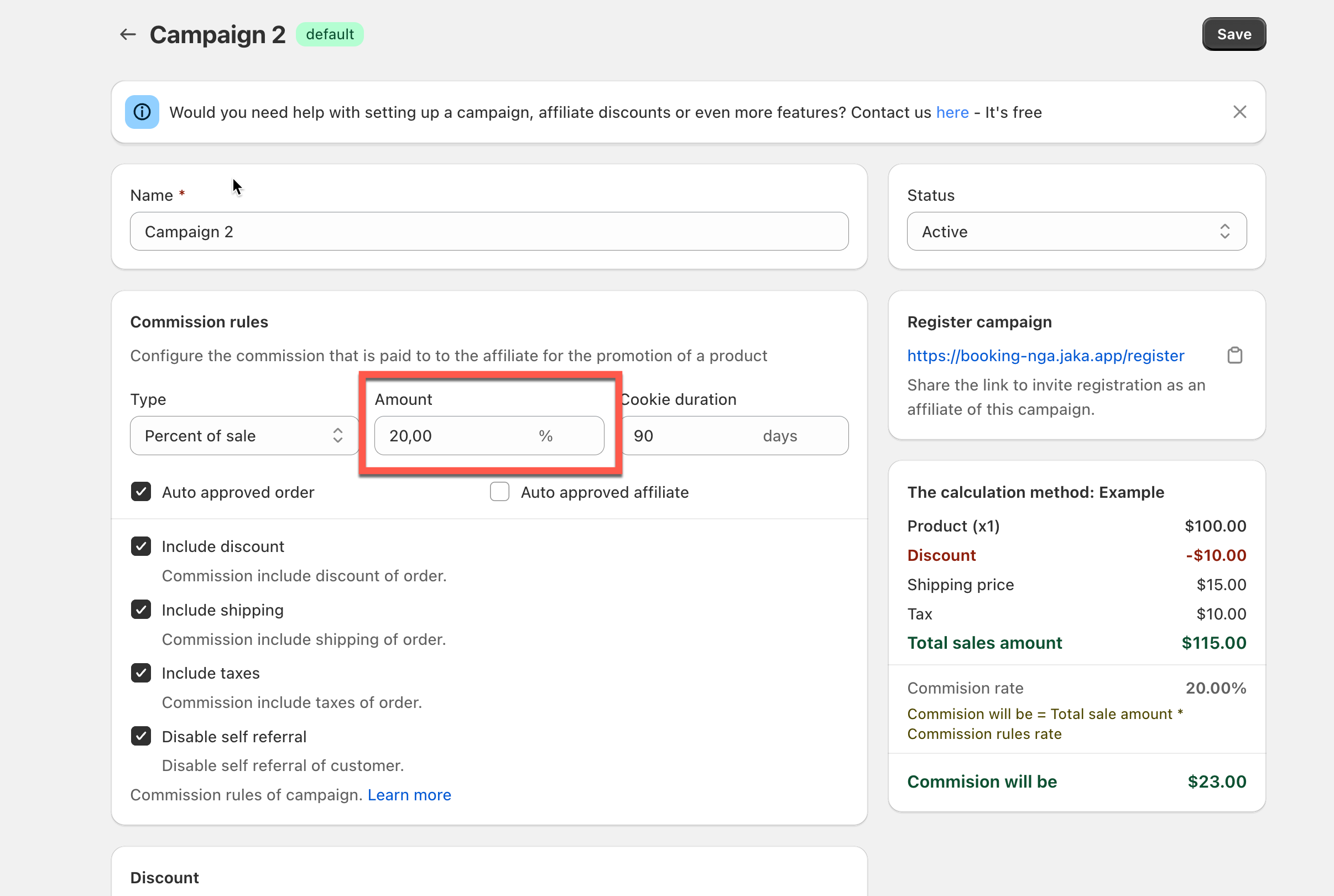Click Learn more about commission rules
Image resolution: width=1334 pixels, height=896 pixels.
coord(409,795)
